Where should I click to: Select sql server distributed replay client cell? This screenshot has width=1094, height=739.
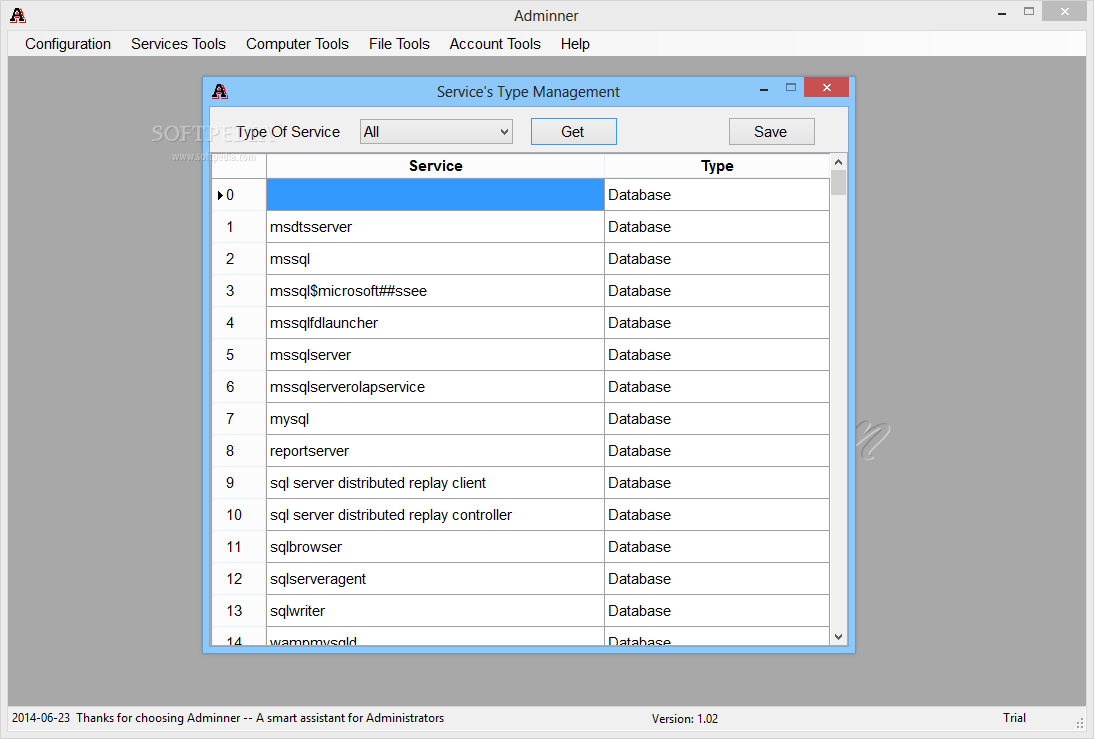coord(435,483)
